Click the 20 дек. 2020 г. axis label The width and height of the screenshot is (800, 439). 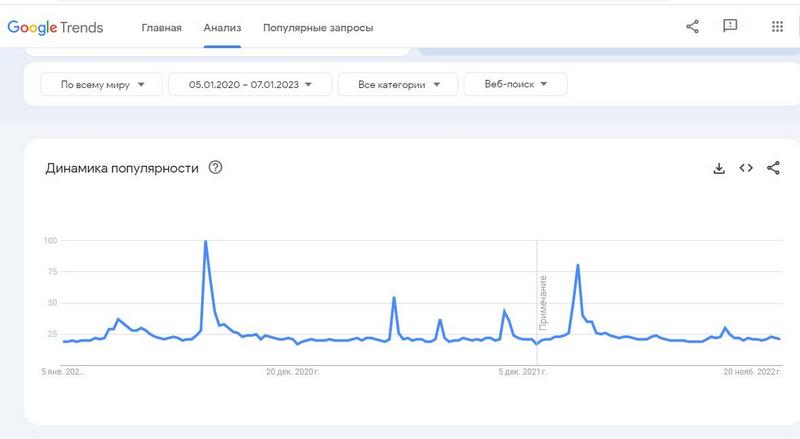tap(293, 372)
